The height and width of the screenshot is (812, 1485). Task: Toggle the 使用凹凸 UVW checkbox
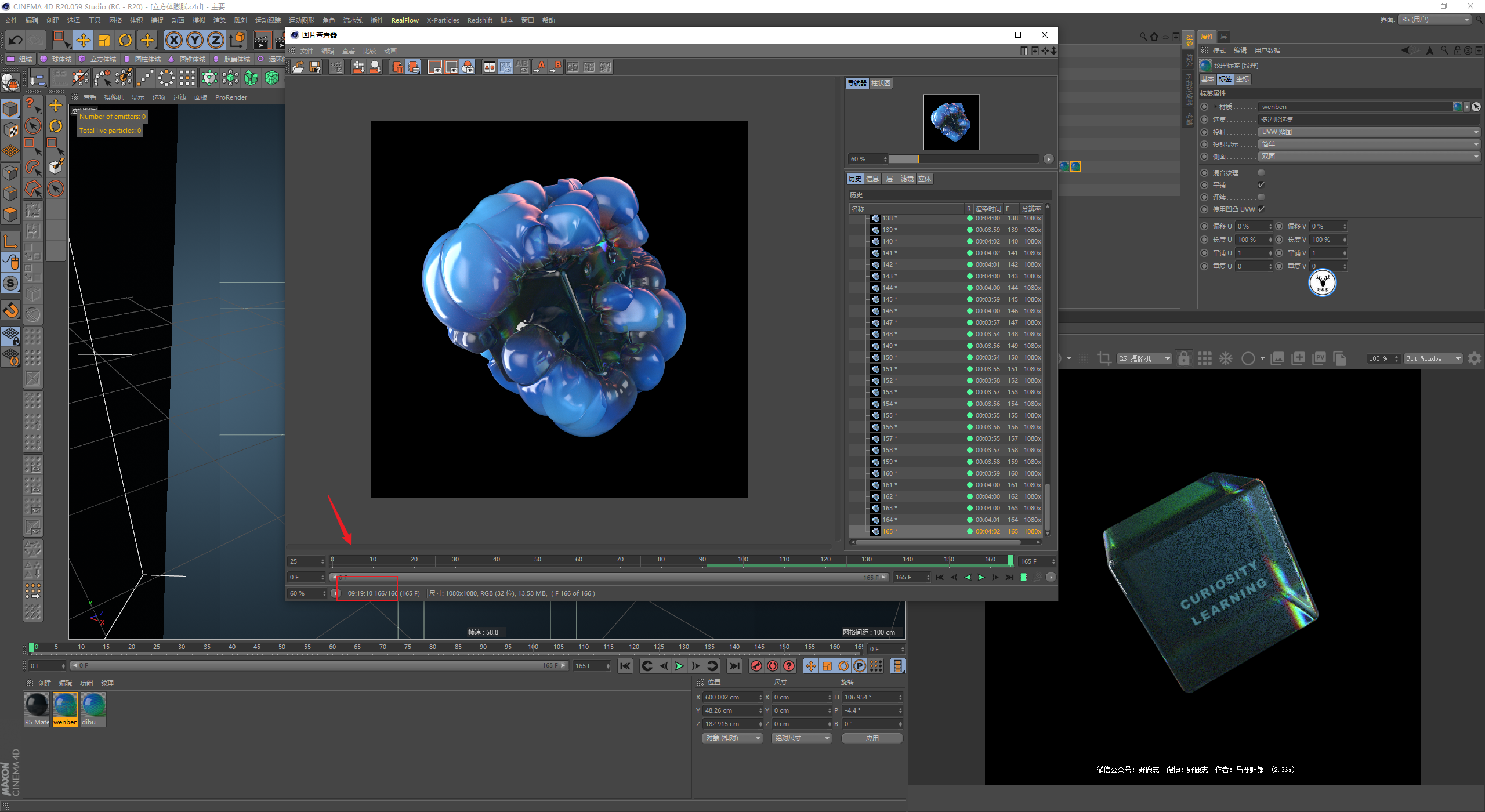pyautogui.click(x=1261, y=209)
